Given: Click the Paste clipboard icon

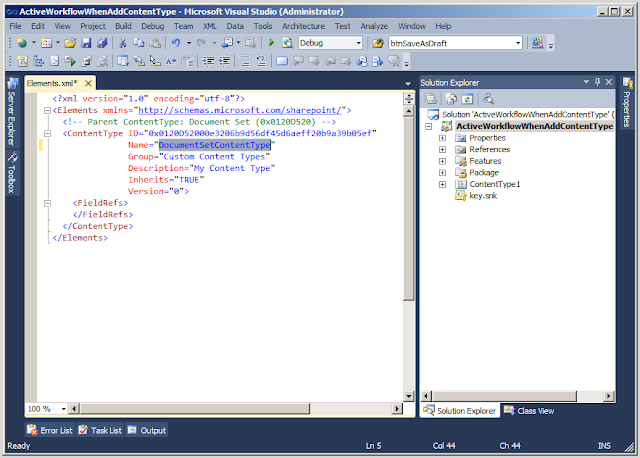Looking at the screenshot, I should [x=155, y=43].
